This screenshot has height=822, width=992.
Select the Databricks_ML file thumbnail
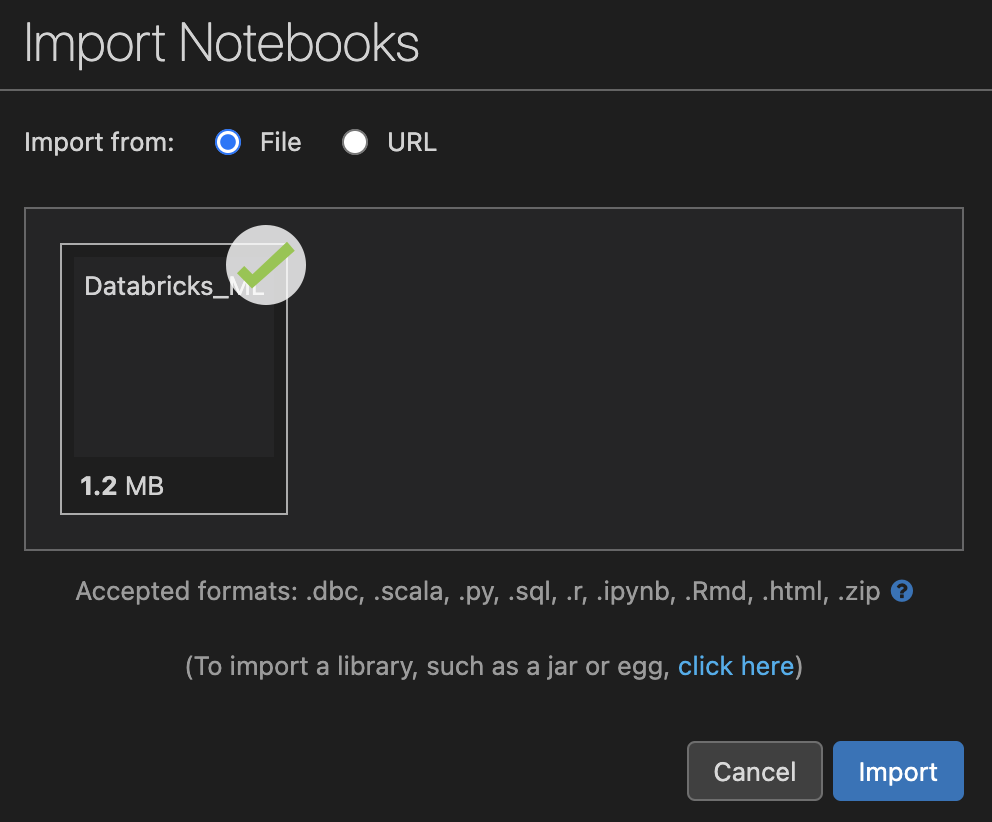pos(174,379)
